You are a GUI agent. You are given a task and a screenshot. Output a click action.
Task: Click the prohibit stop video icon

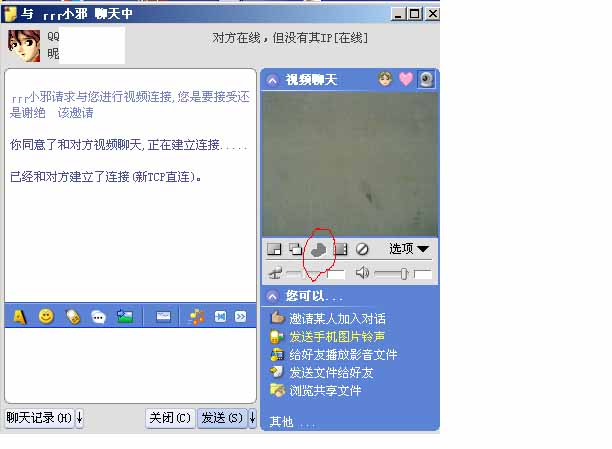pyautogui.click(x=362, y=249)
